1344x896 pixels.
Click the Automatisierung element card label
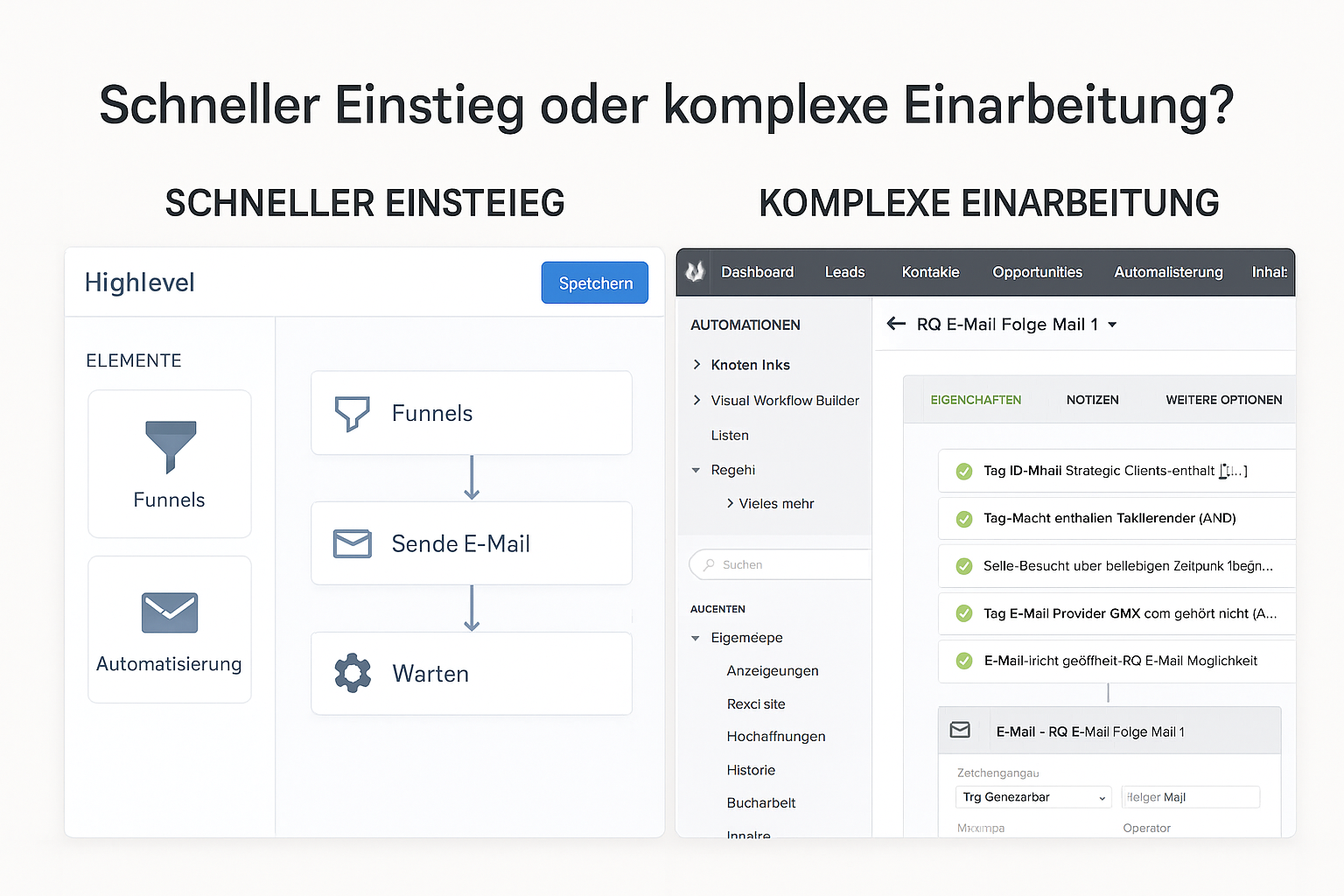click(169, 664)
